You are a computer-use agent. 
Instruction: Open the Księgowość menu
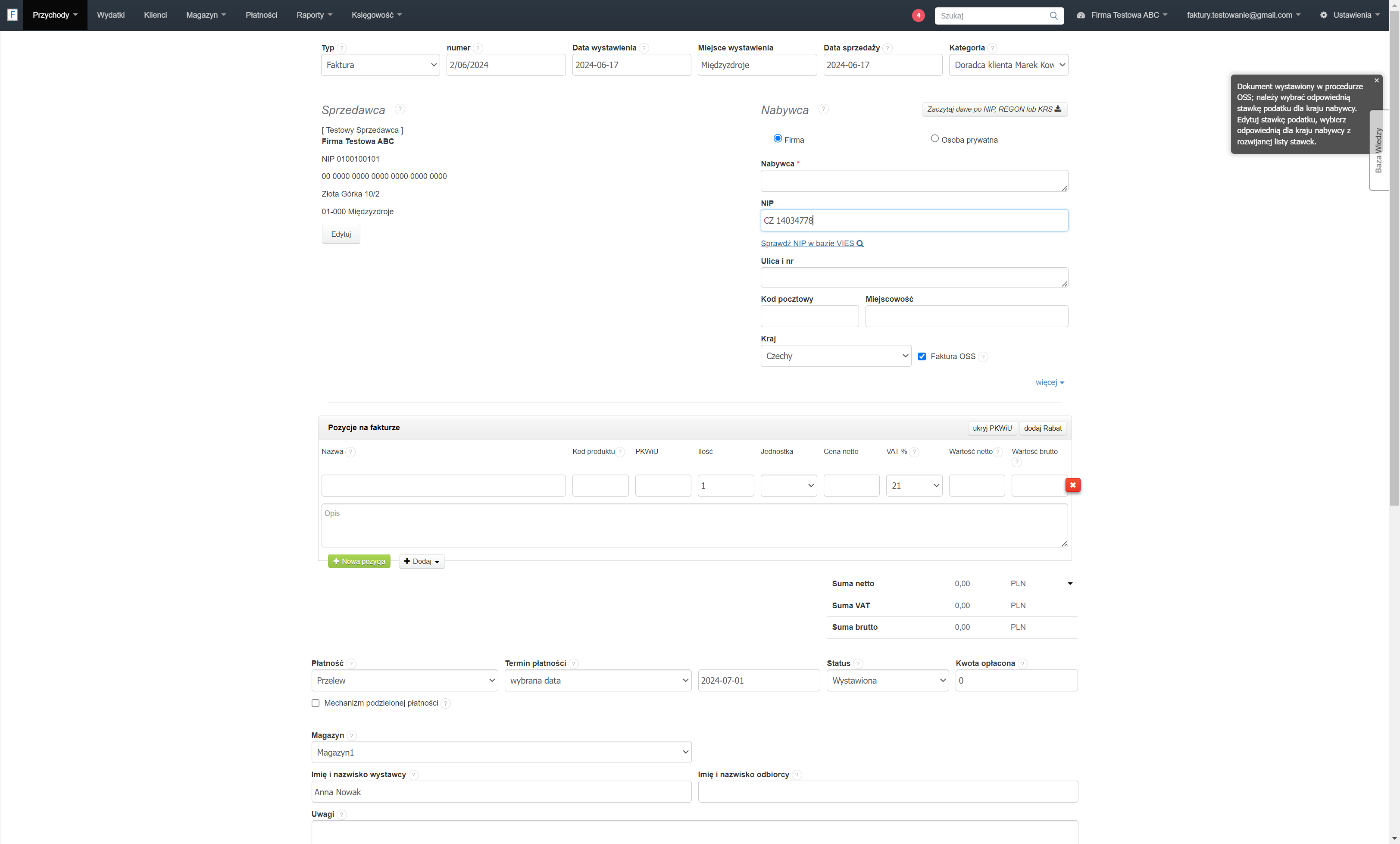point(376,15)
